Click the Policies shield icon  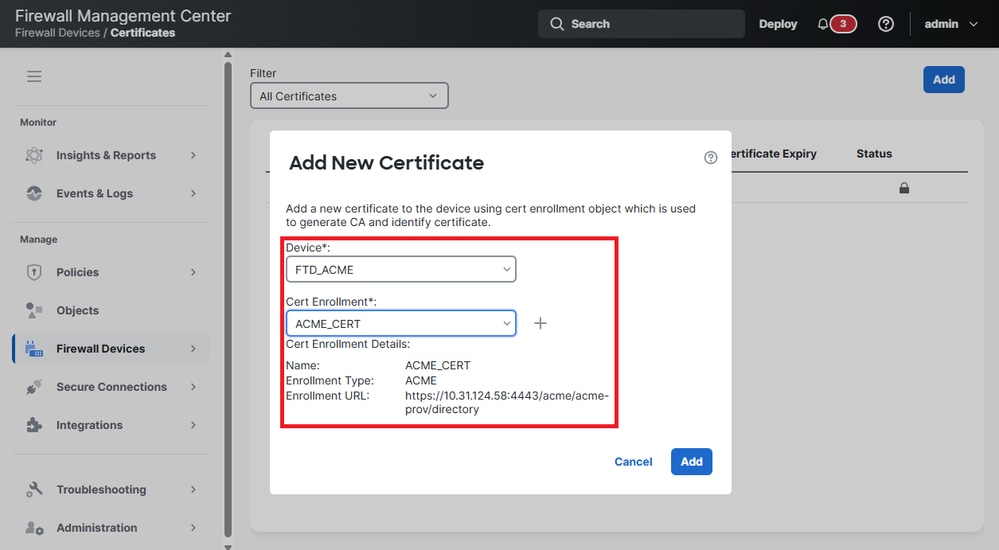pos(35,272)
